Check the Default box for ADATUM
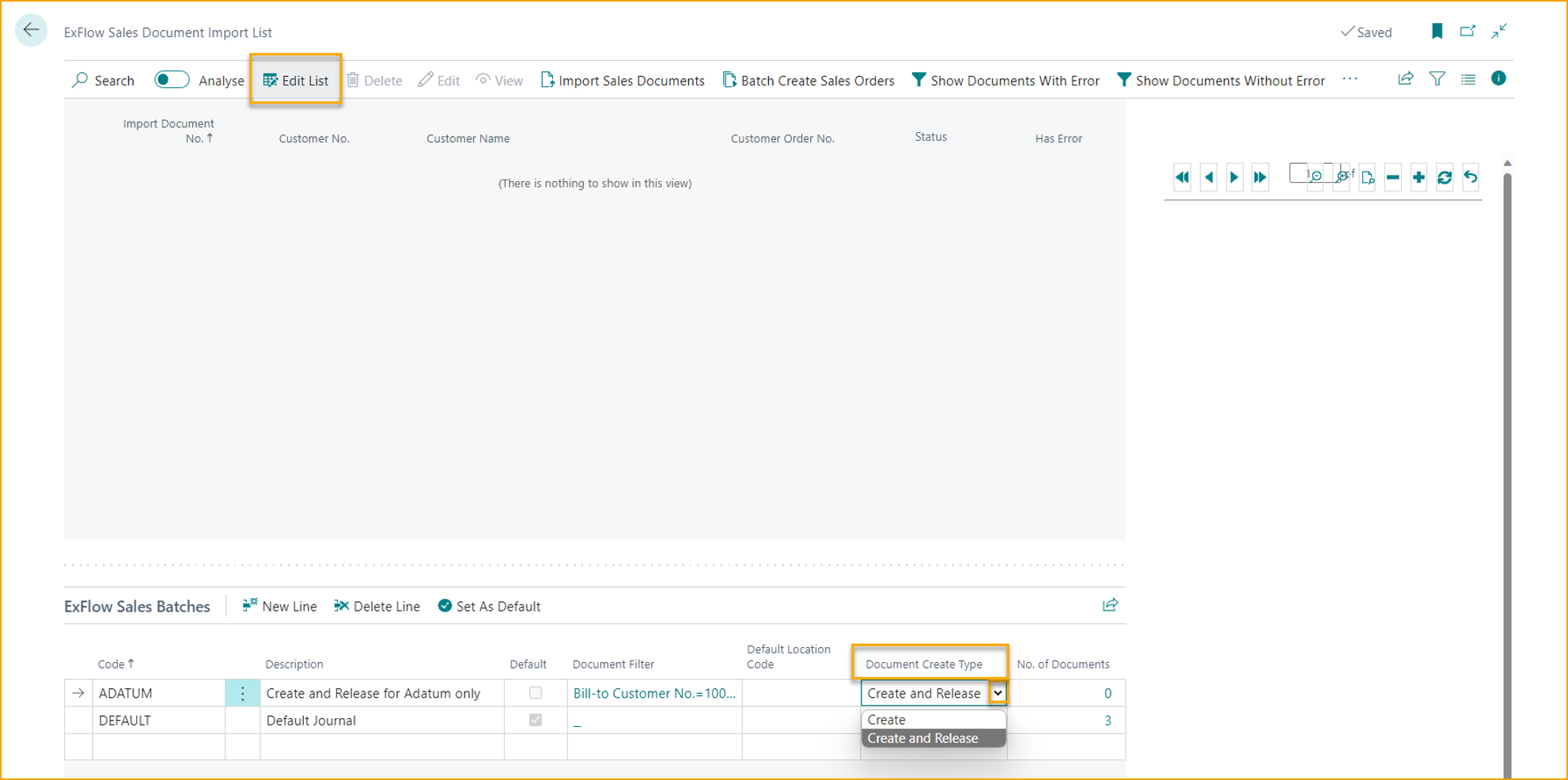The height and width of the screenshot is (780, 1568). (x=536, y=693)
